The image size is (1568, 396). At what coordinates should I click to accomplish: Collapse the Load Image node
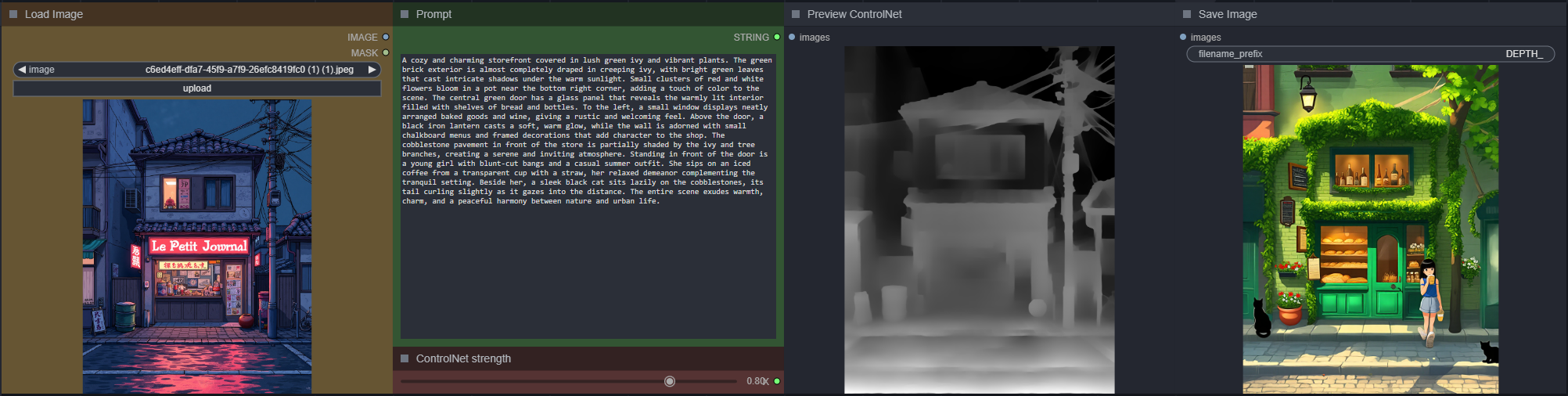pyautogui.click(x=13, y=14)
